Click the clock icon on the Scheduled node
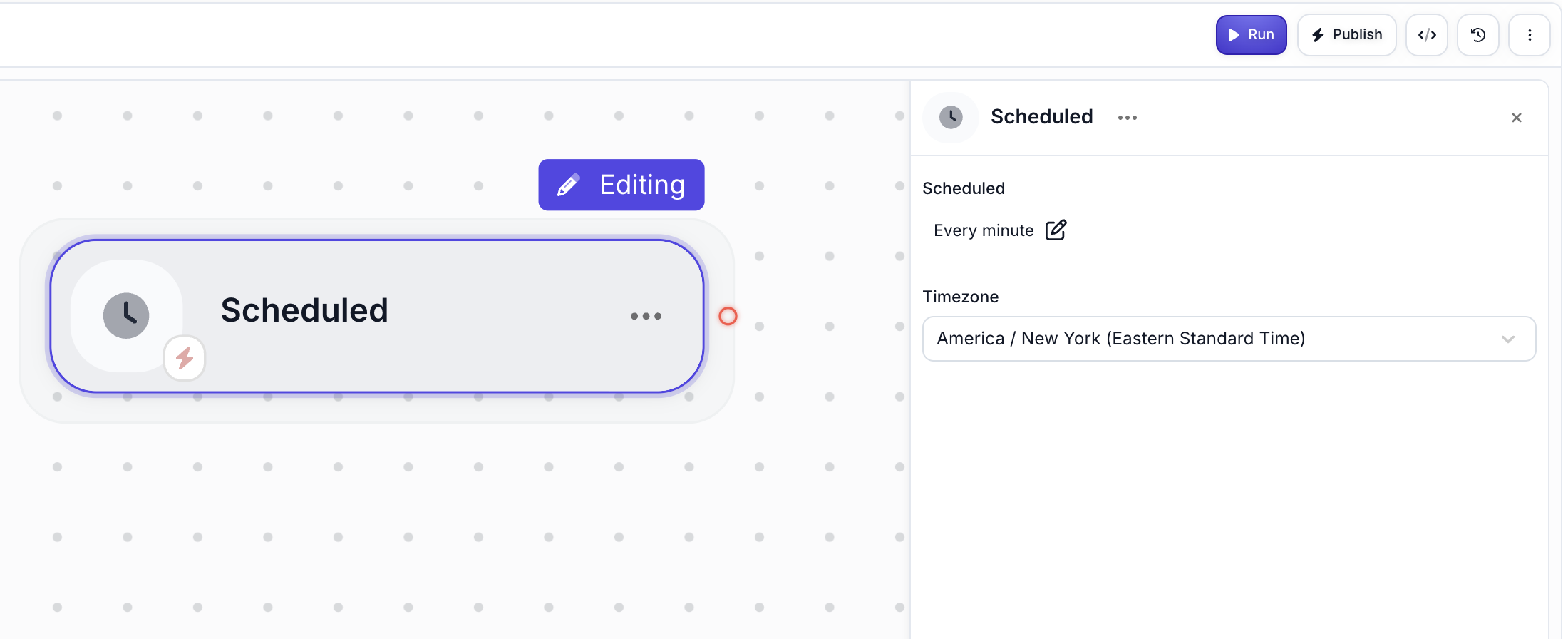Viewport: 1568px width, 639px height. click(x=126, y=315)
